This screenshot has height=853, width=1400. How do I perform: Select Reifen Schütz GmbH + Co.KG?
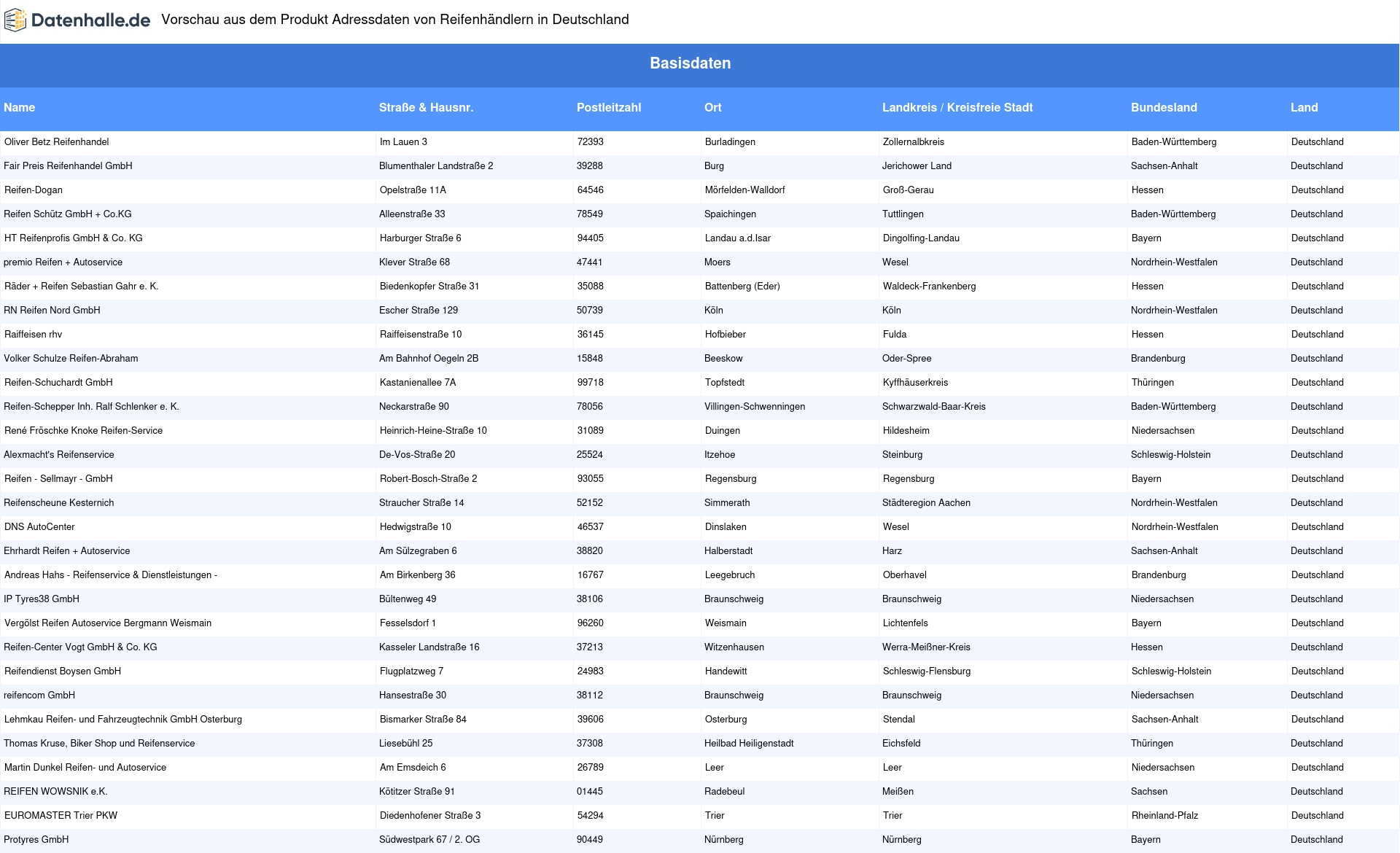68,214
